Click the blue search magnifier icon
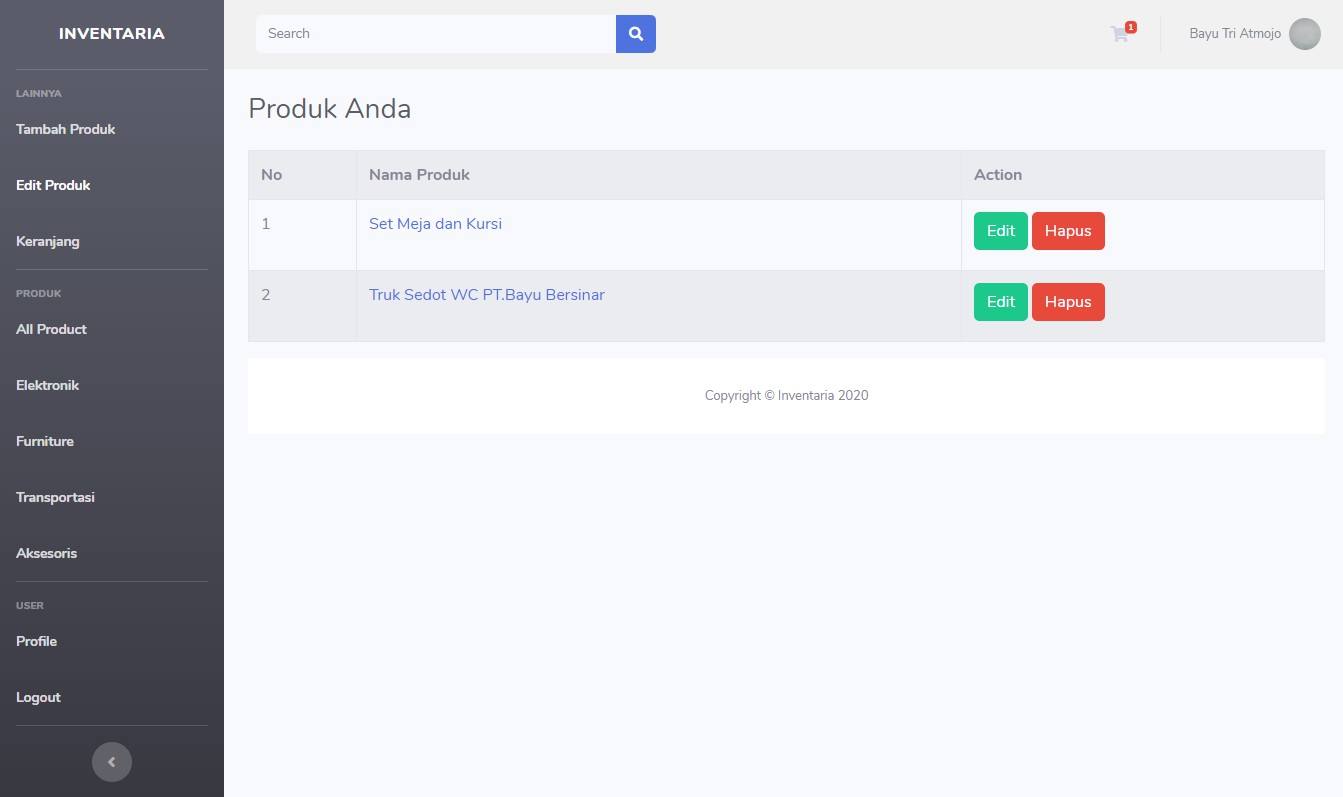Viewport: 1343px width, 797px height. click(636, 33)
